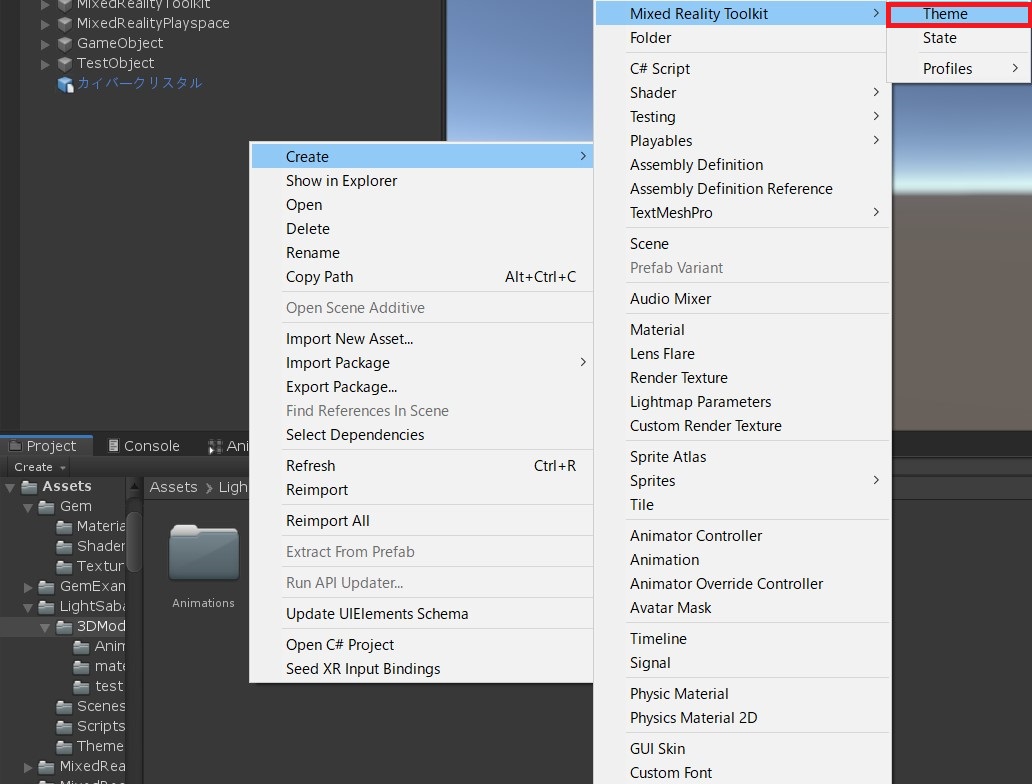
Task: Click the Scripts folder icon
Action: point(64,727)
